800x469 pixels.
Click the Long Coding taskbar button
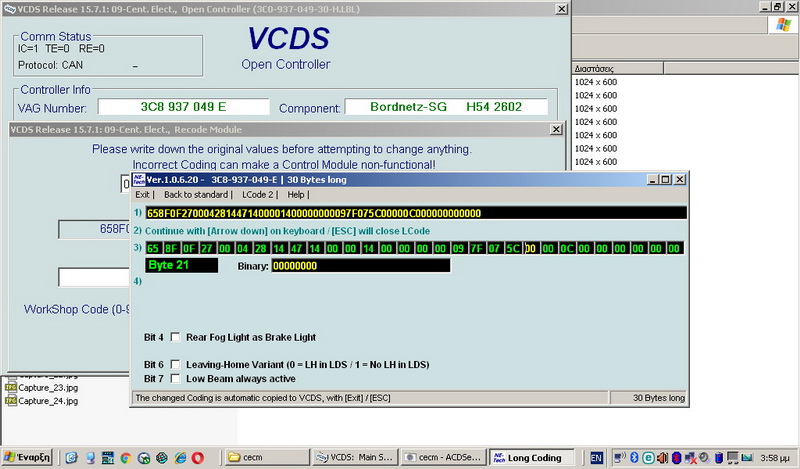pos(532,457)
